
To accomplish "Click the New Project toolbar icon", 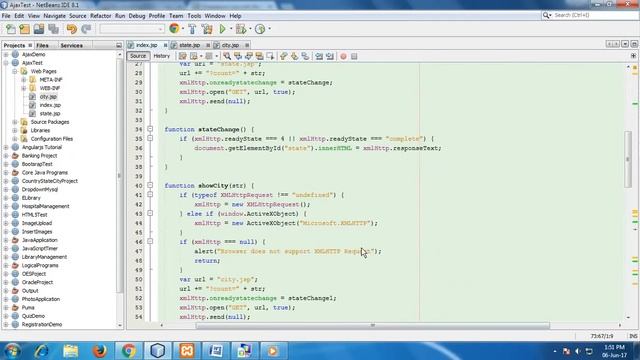I will click(24, 29).
